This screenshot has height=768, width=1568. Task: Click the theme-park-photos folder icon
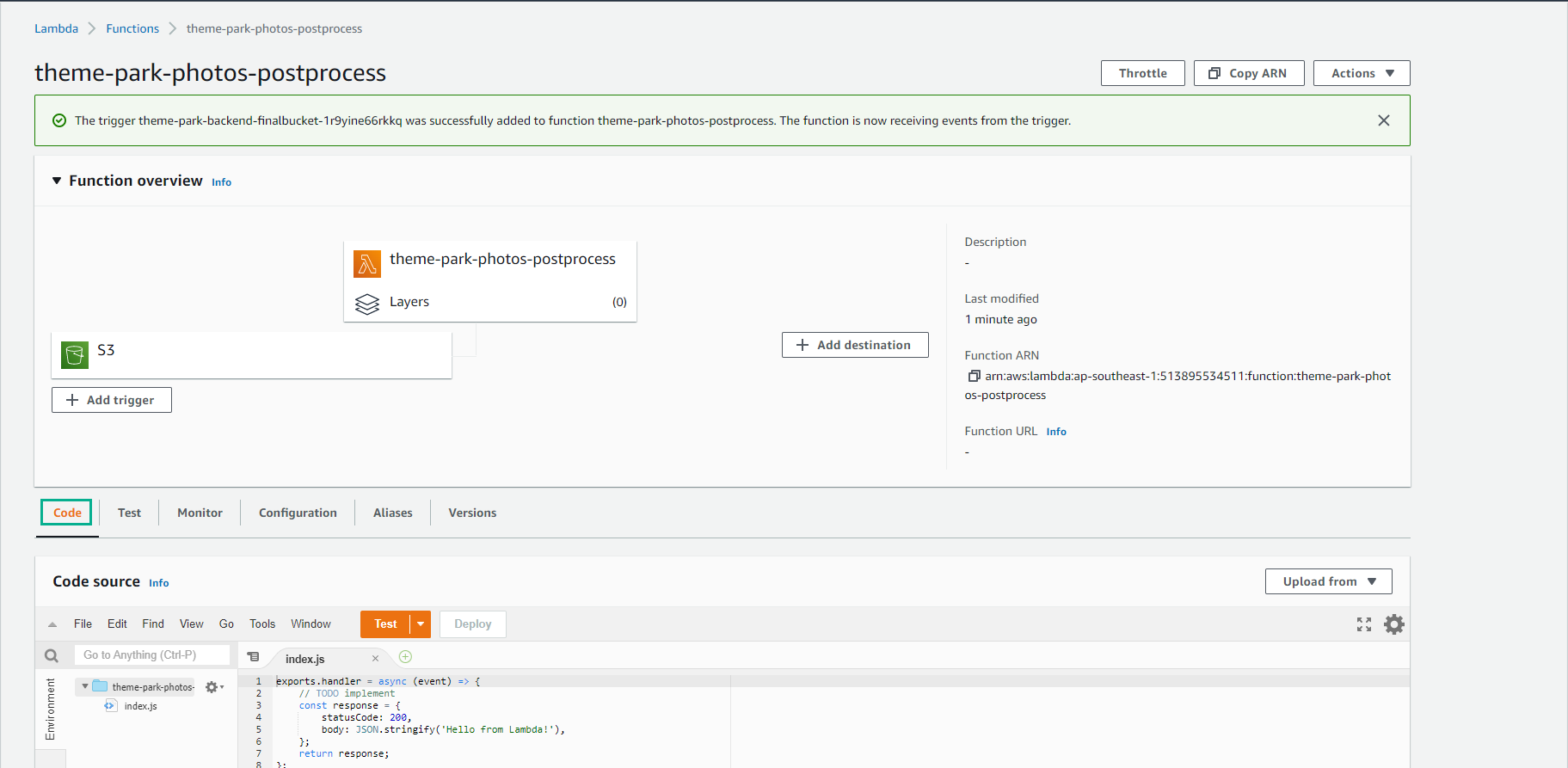click(x=100, y=686)
